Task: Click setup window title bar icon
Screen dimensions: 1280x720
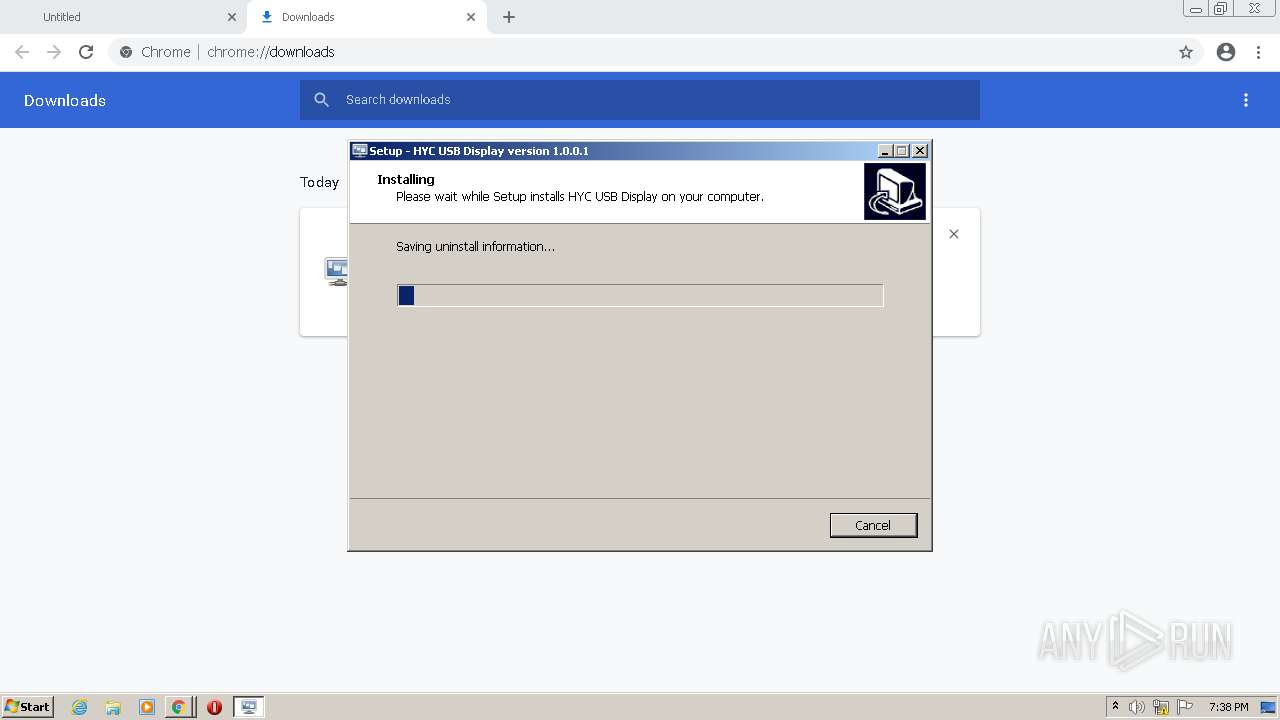Action: 359,151
